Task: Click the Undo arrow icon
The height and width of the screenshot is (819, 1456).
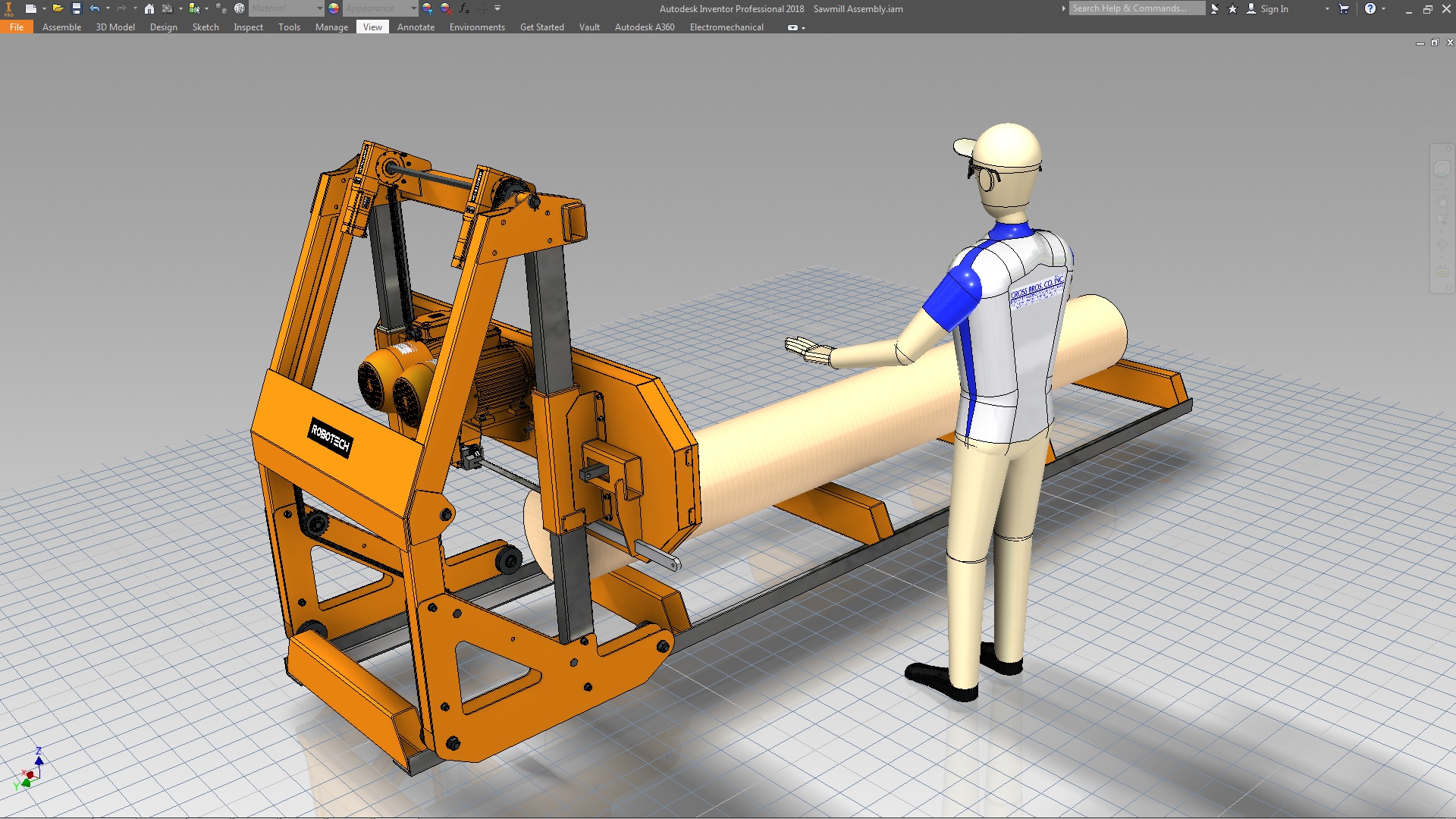Action: coord(95,8)
